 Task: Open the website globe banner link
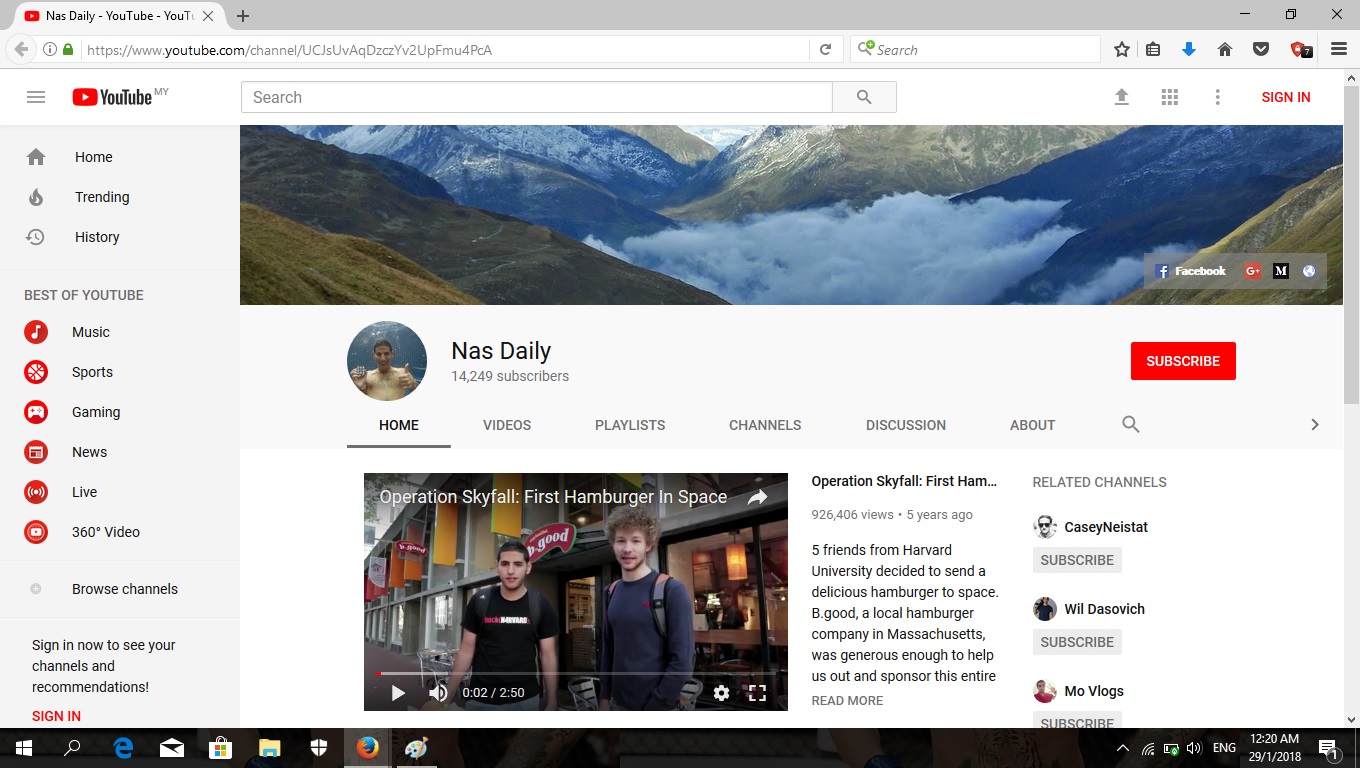[x=1309, y=271]
